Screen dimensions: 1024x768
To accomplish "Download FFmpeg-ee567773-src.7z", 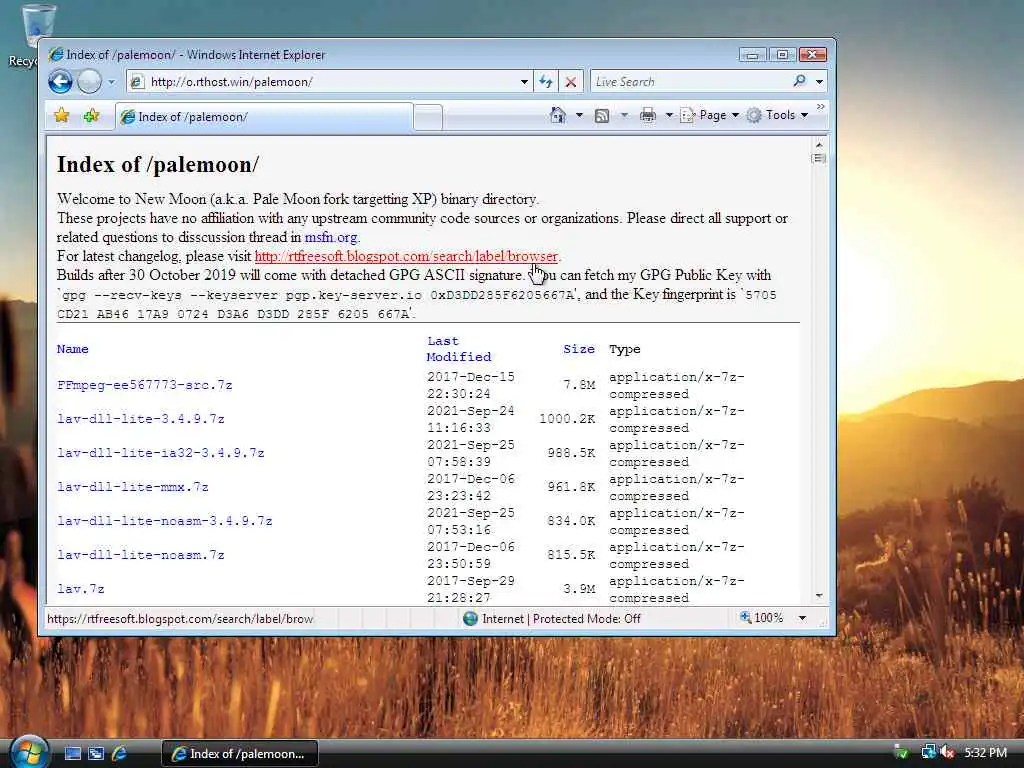I will [x=145, y=385].
